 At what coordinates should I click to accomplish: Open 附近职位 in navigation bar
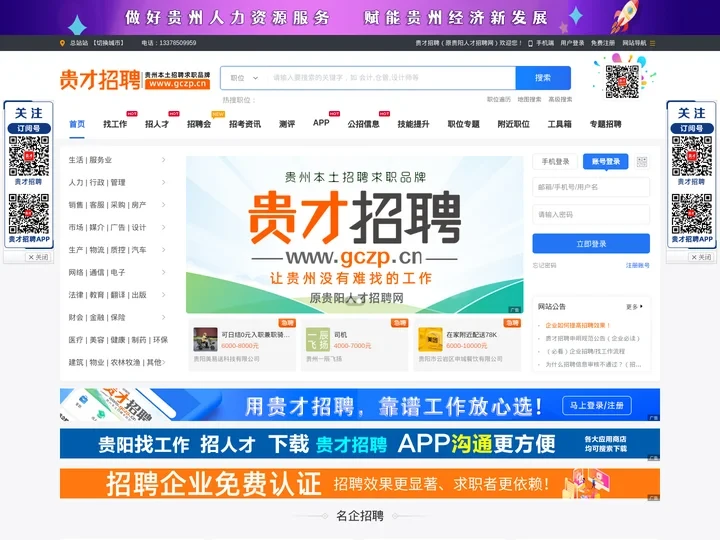coord(513,124)
